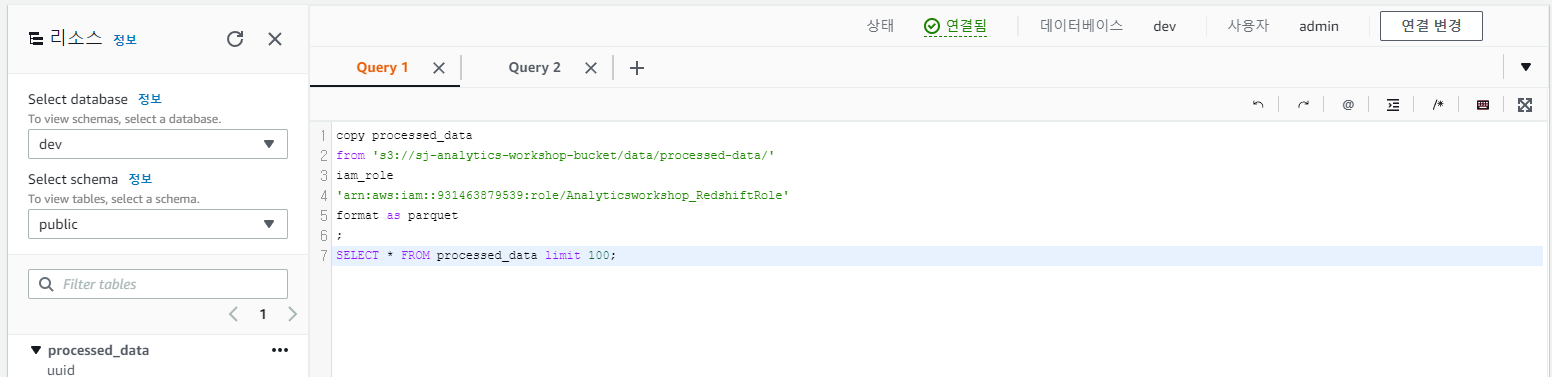Viewport: 1552px width, 377px height.
Task: Open the dev database dropdown
Action: point(158,144)
